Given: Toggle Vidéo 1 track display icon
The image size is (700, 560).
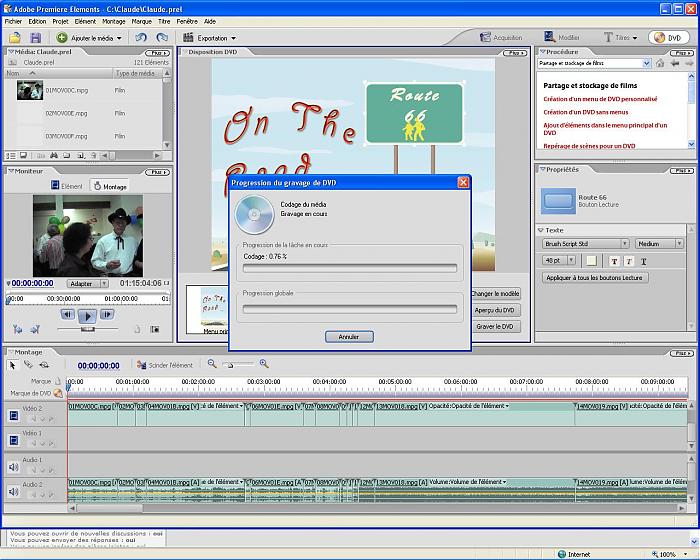Looking at the screenshot, I should 14,441.
